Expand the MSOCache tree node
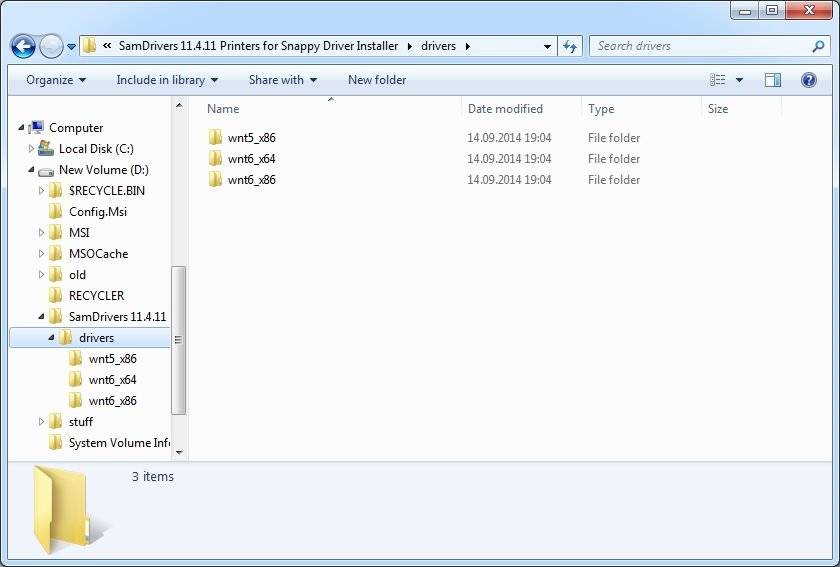840x567 pixels. point(41,253)
